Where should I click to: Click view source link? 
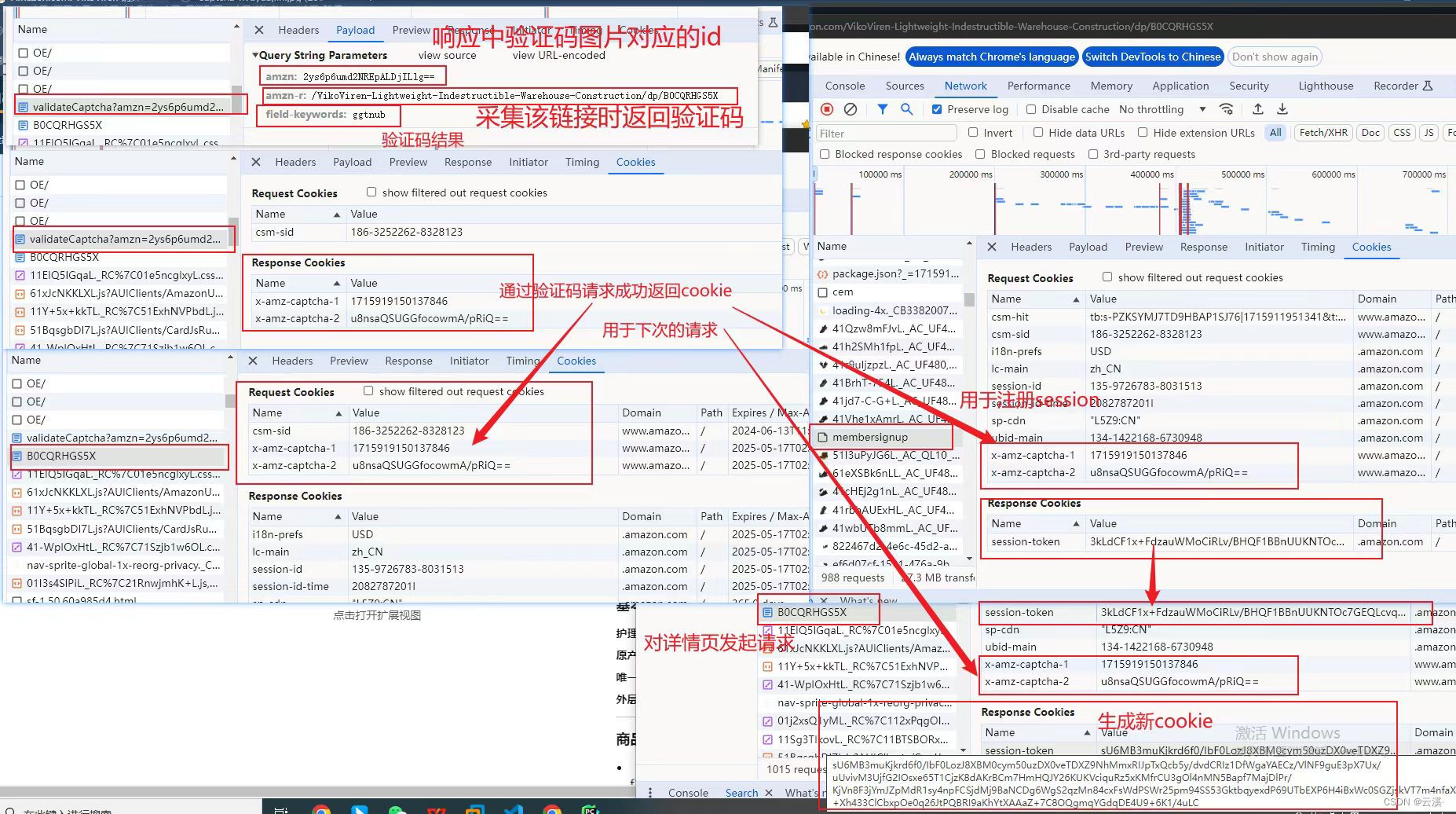[447, 55]
